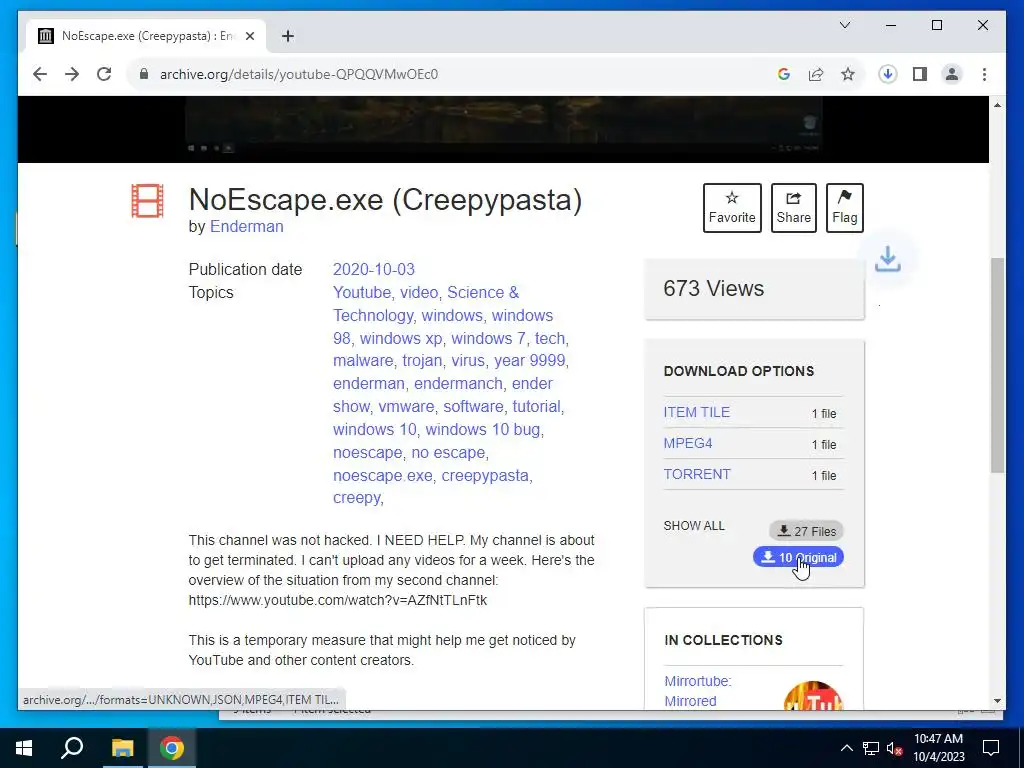This screenshot has height=768, width=1024.
Task: Open the creepypasta topic link
Action: 485,475
